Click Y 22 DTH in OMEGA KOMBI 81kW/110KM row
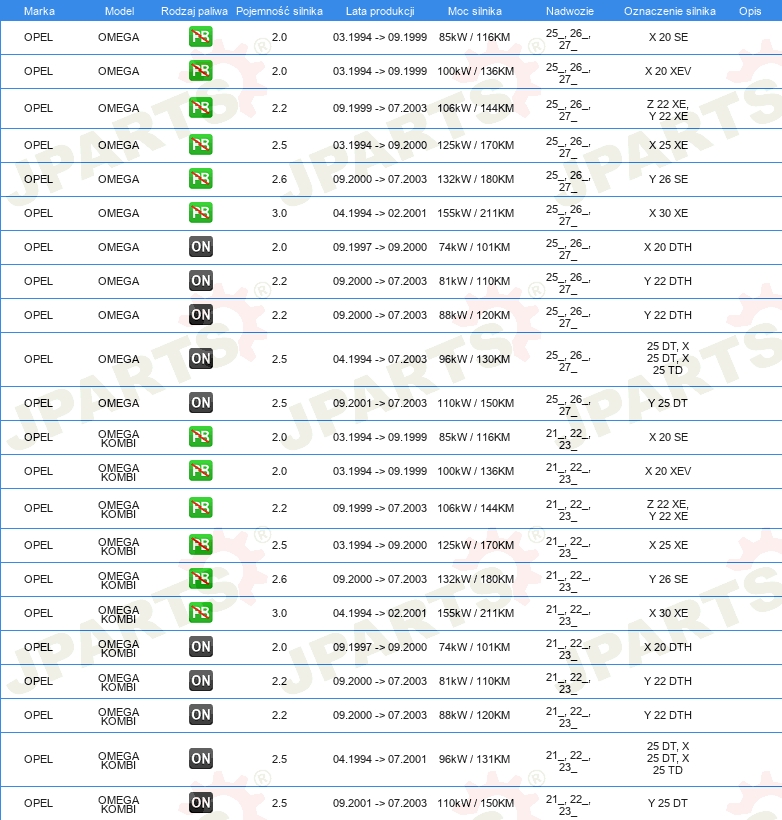The image size is (782, 820). click(668, 681)
